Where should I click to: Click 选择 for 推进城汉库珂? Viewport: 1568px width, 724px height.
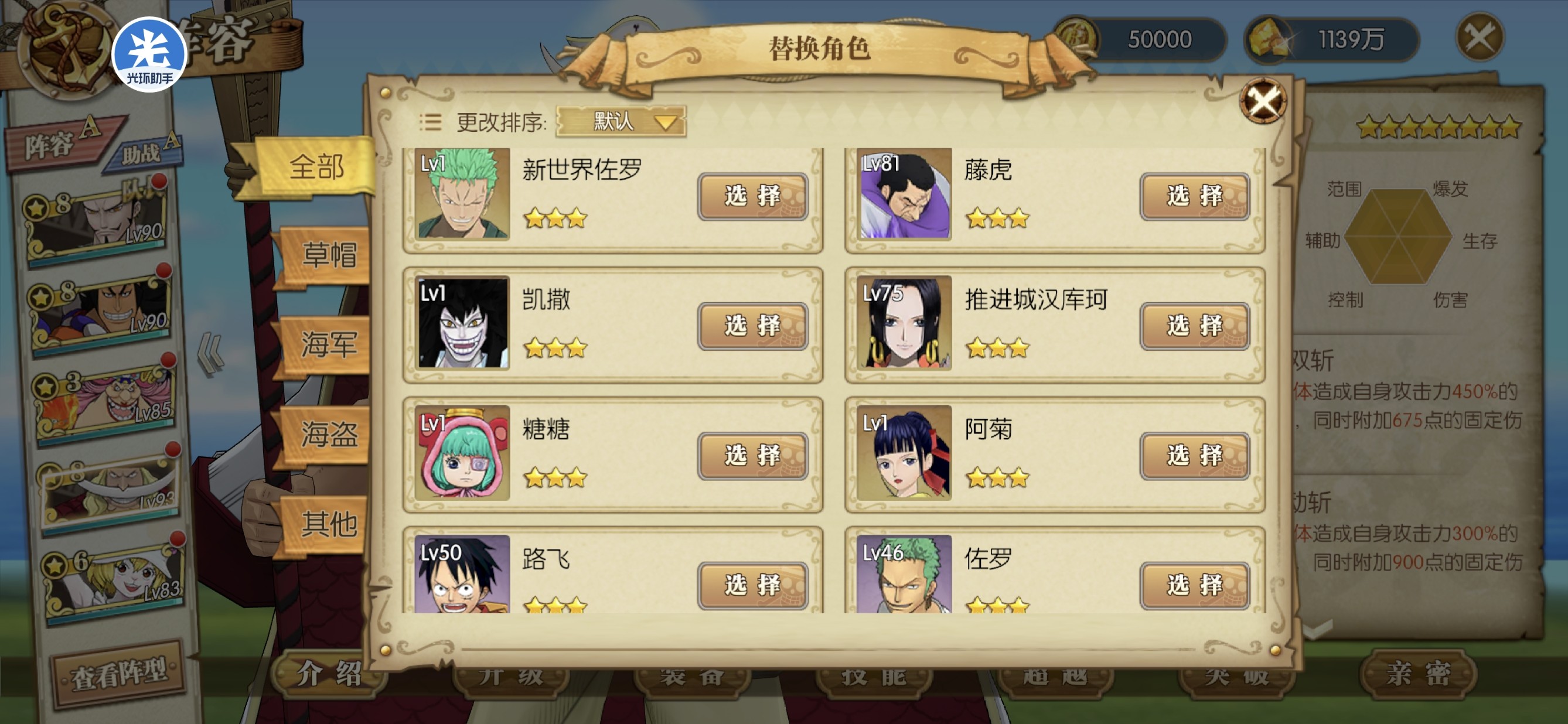click(1194, 326)
